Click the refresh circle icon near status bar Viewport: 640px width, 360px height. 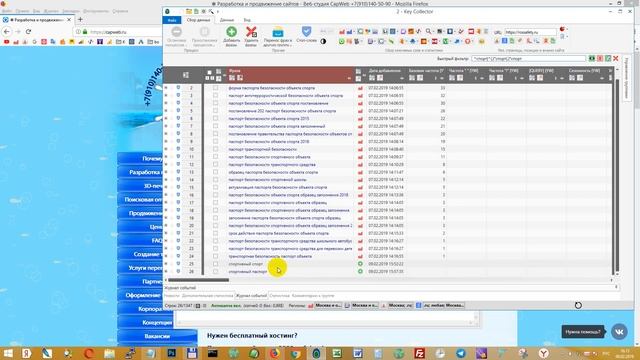[578, 305]
